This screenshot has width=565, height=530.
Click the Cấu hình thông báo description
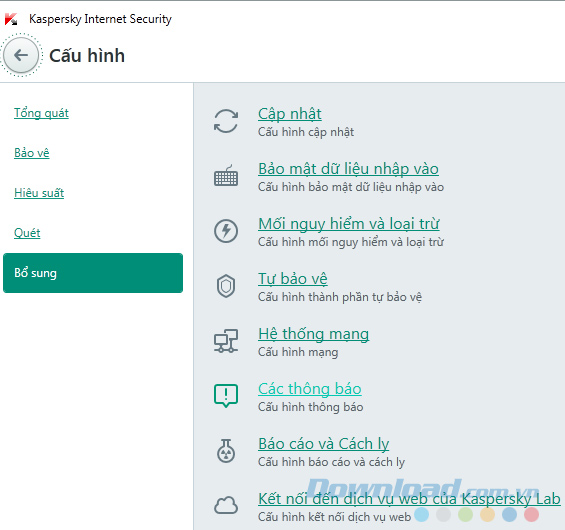[311, 407]
